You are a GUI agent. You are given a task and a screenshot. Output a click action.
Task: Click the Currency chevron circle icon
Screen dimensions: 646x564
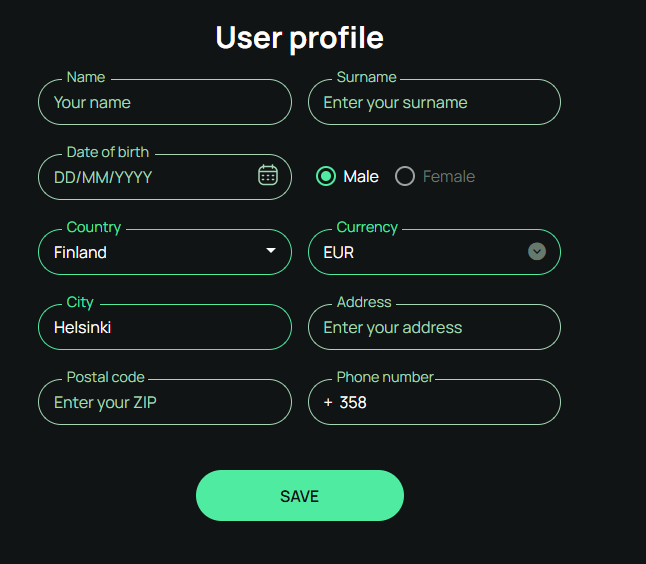pyautogui.click(x=537, y=251)
